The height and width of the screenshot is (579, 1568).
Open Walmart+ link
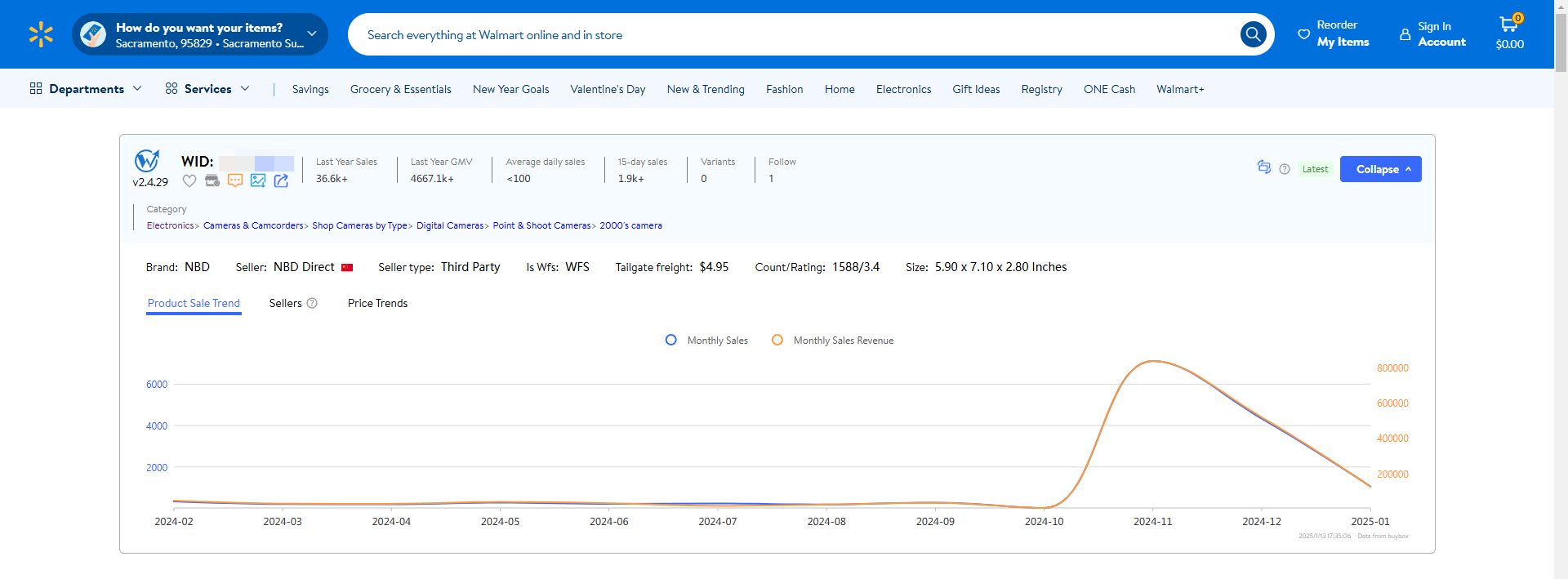coord(1180,89)
